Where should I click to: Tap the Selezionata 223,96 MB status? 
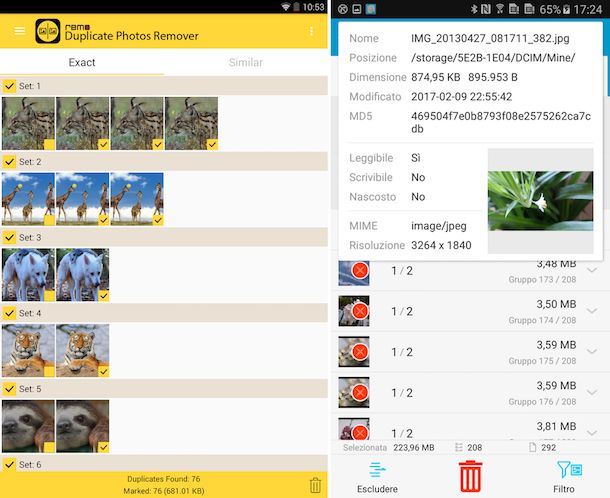click(388, 448)
